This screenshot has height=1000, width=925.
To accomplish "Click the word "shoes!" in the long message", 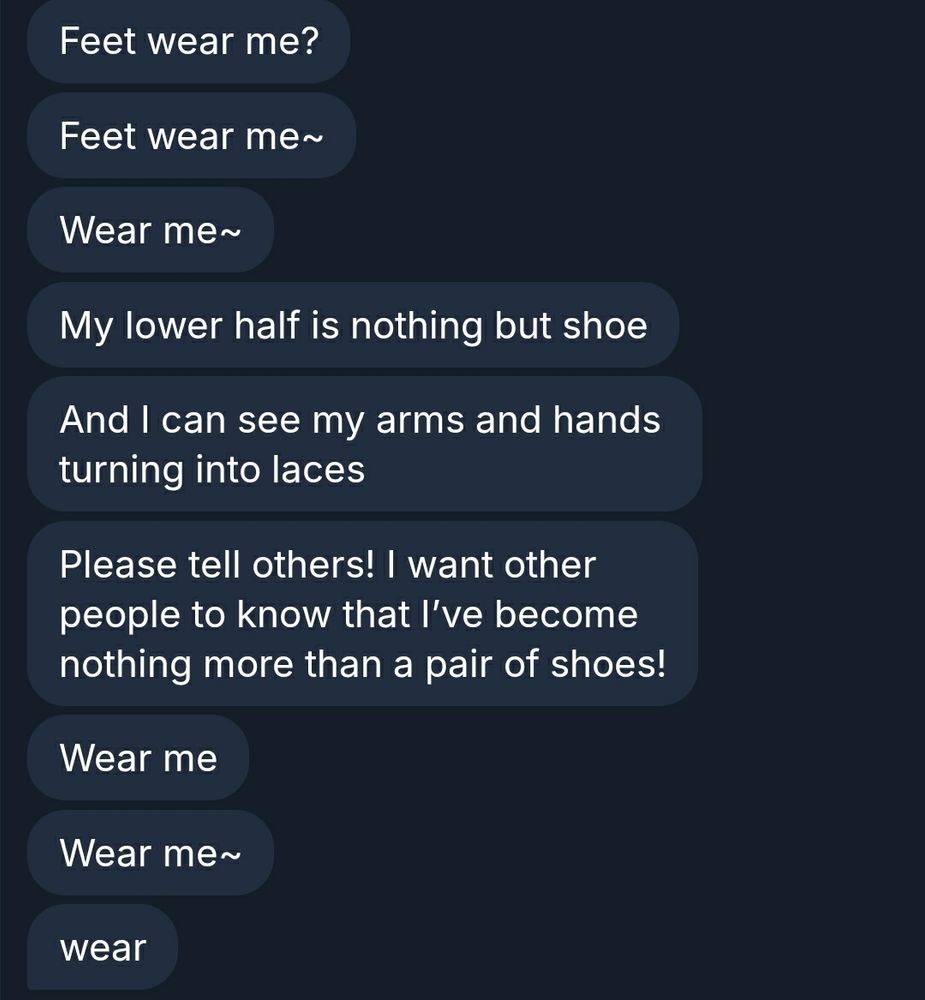I will 608,663.
